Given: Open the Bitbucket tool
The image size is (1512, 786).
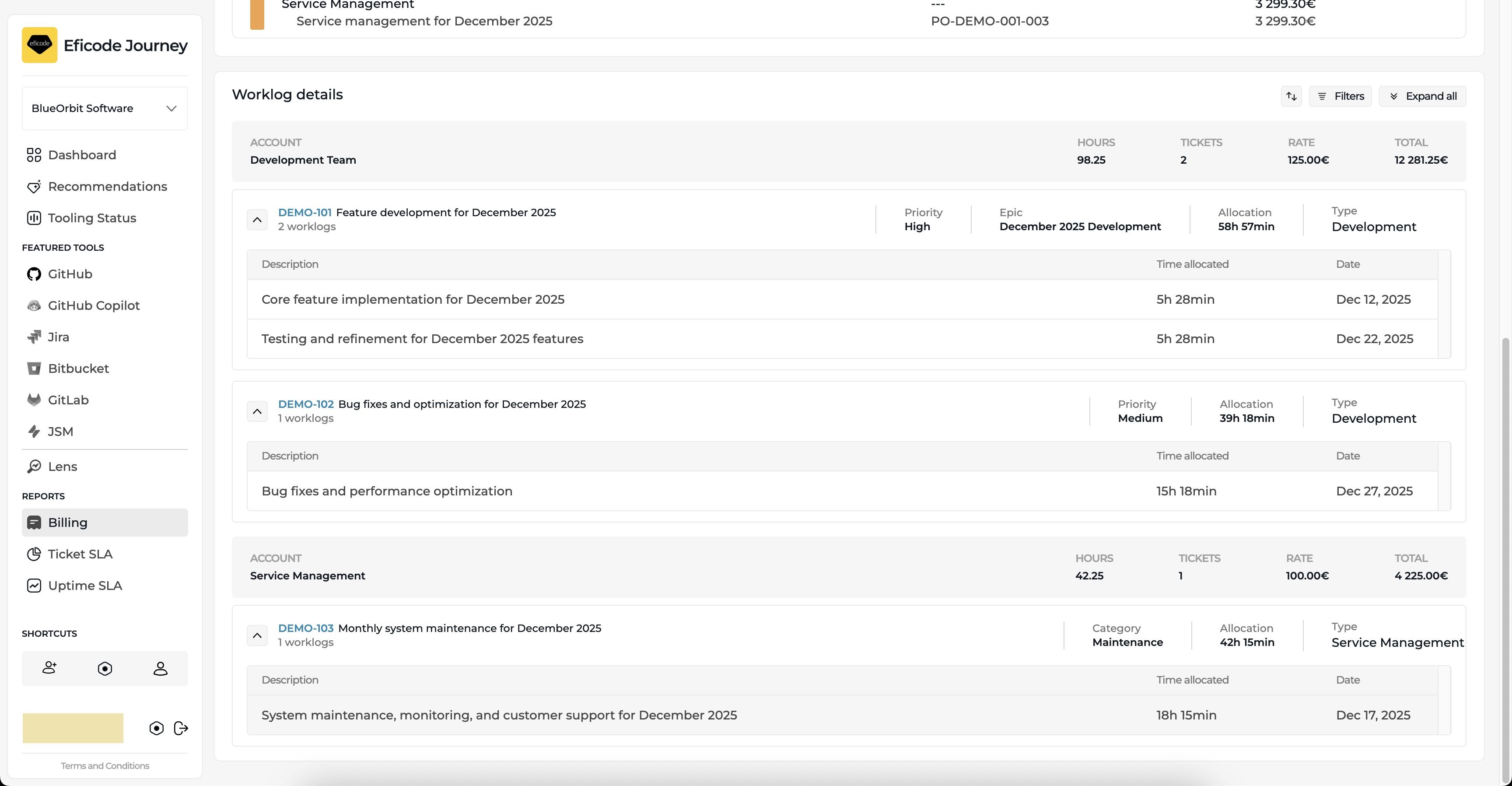Looking at the screenshot, I should coord(78,368).
